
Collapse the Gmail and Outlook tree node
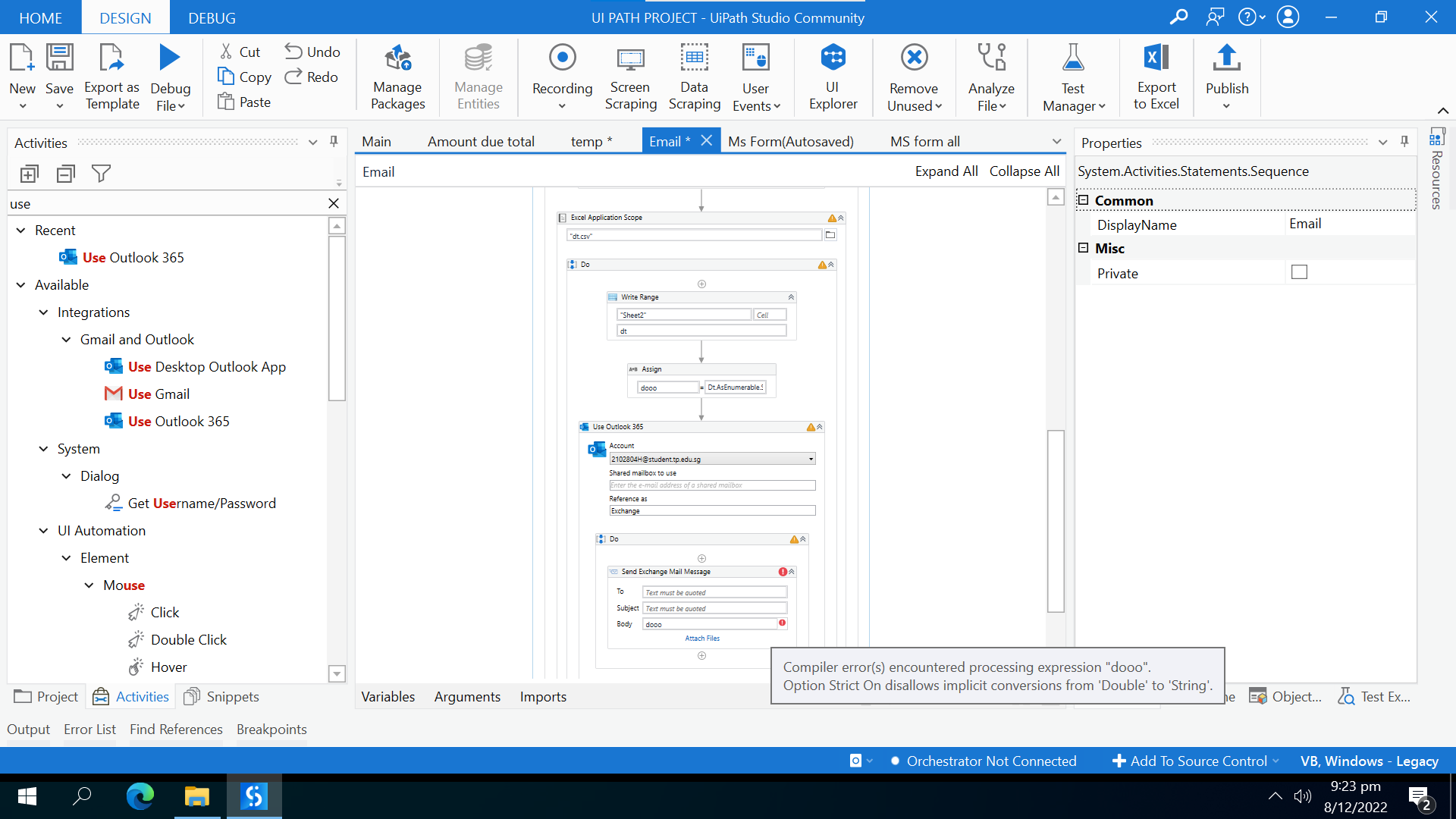pos(67,340)
